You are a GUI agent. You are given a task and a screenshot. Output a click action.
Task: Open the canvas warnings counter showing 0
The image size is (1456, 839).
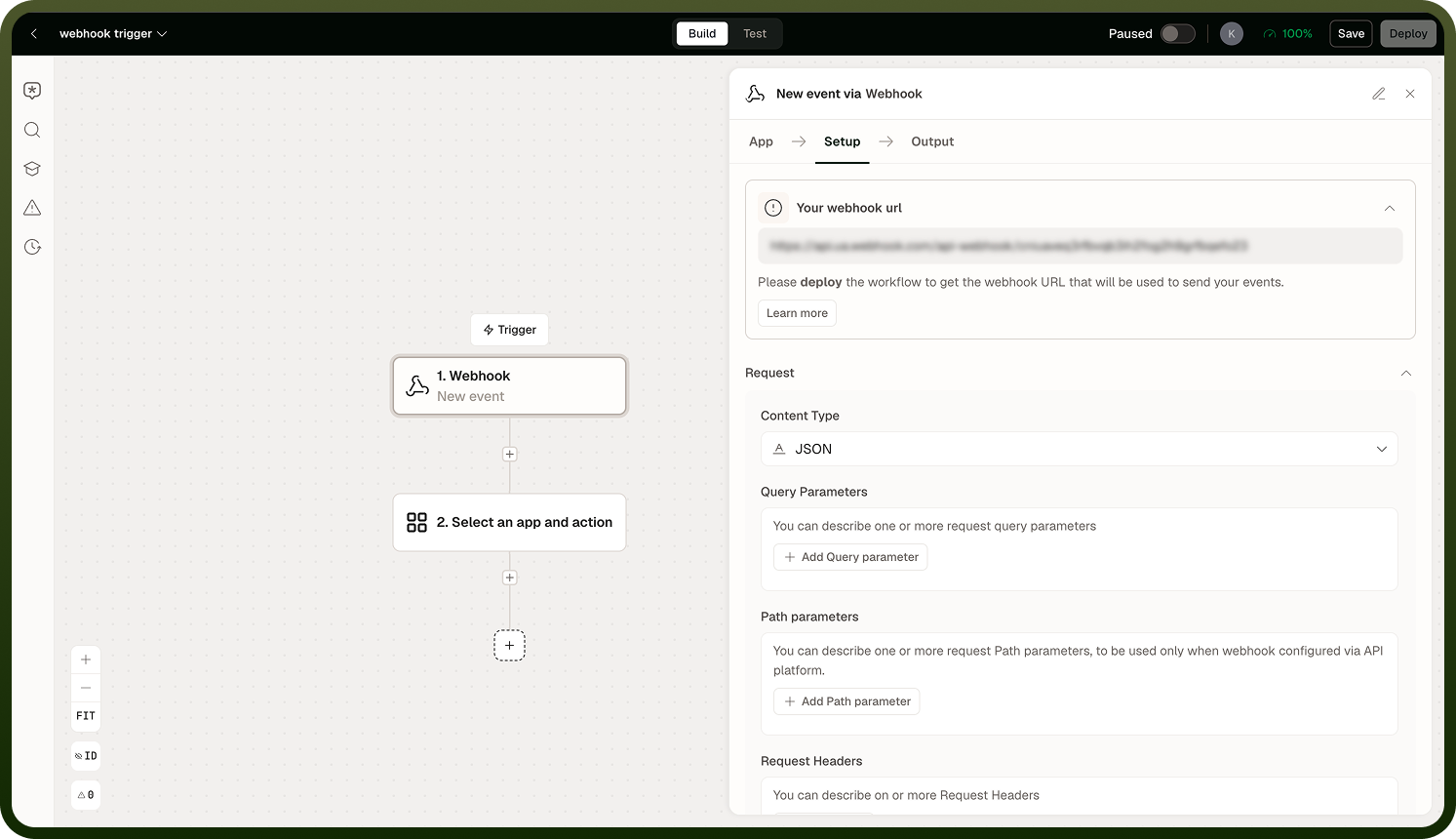pyautogui.click(x=86, y=795)
